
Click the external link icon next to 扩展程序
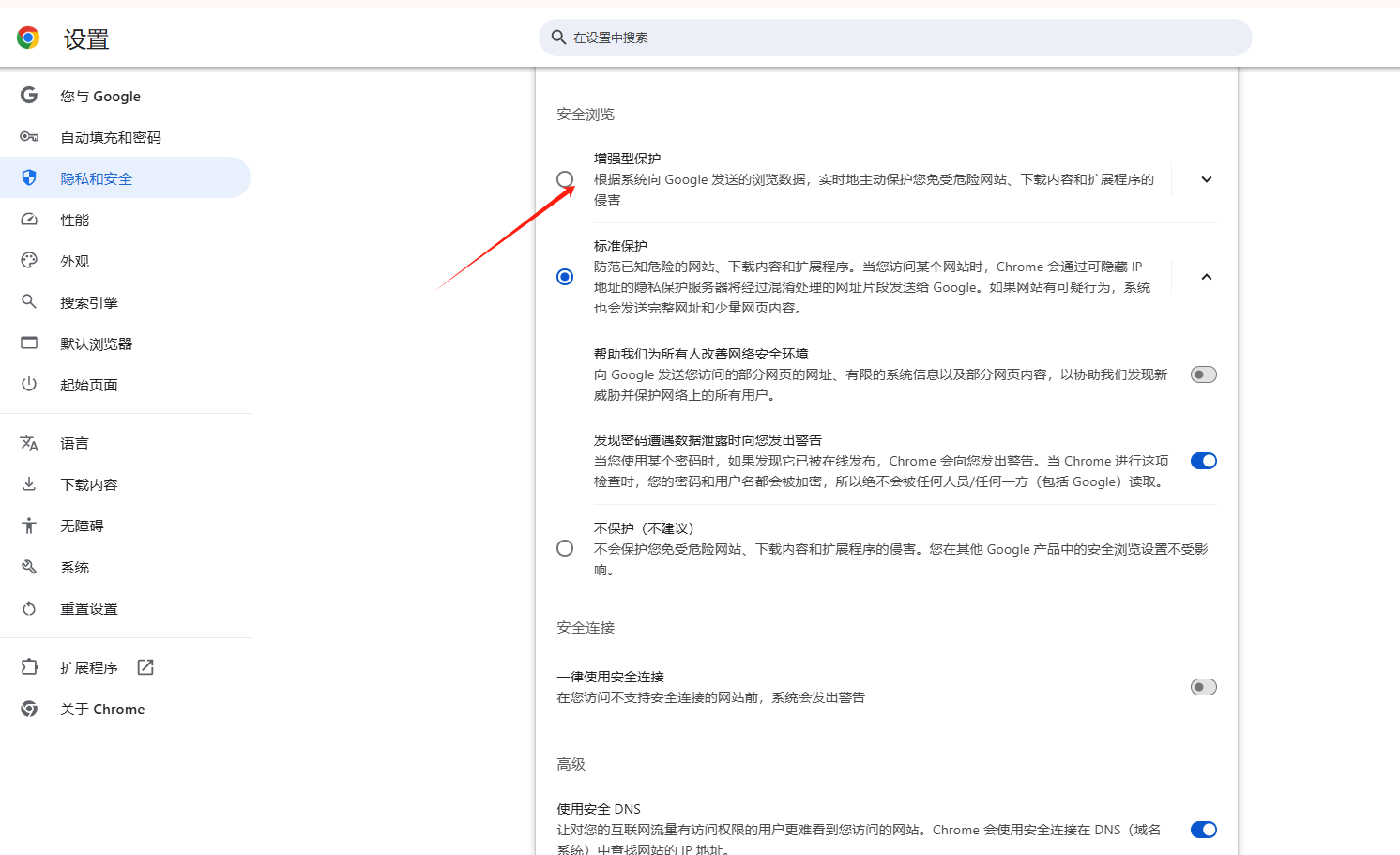(145, 667)
